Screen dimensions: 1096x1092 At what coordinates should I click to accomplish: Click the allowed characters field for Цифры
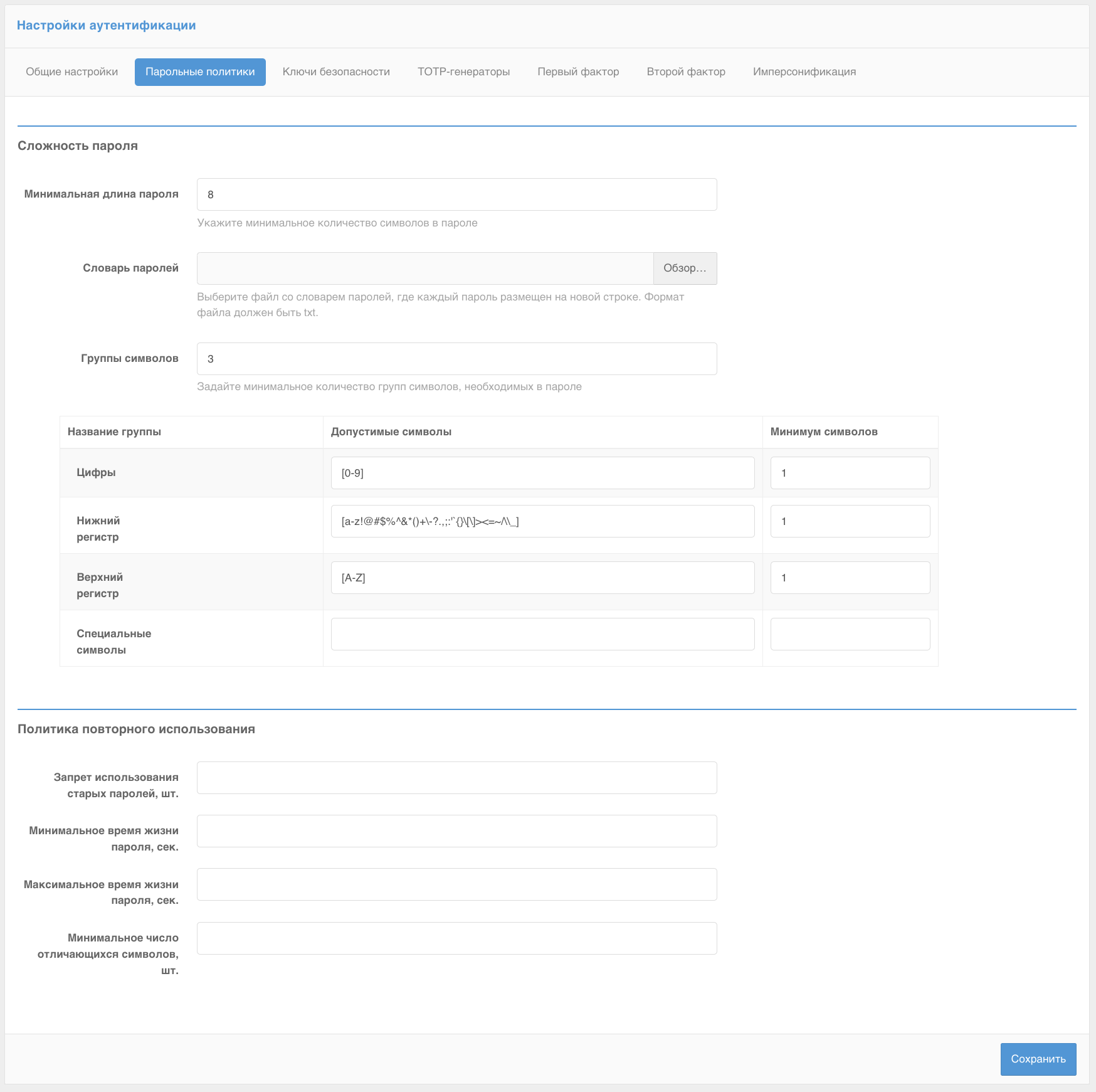pos(543,473)
